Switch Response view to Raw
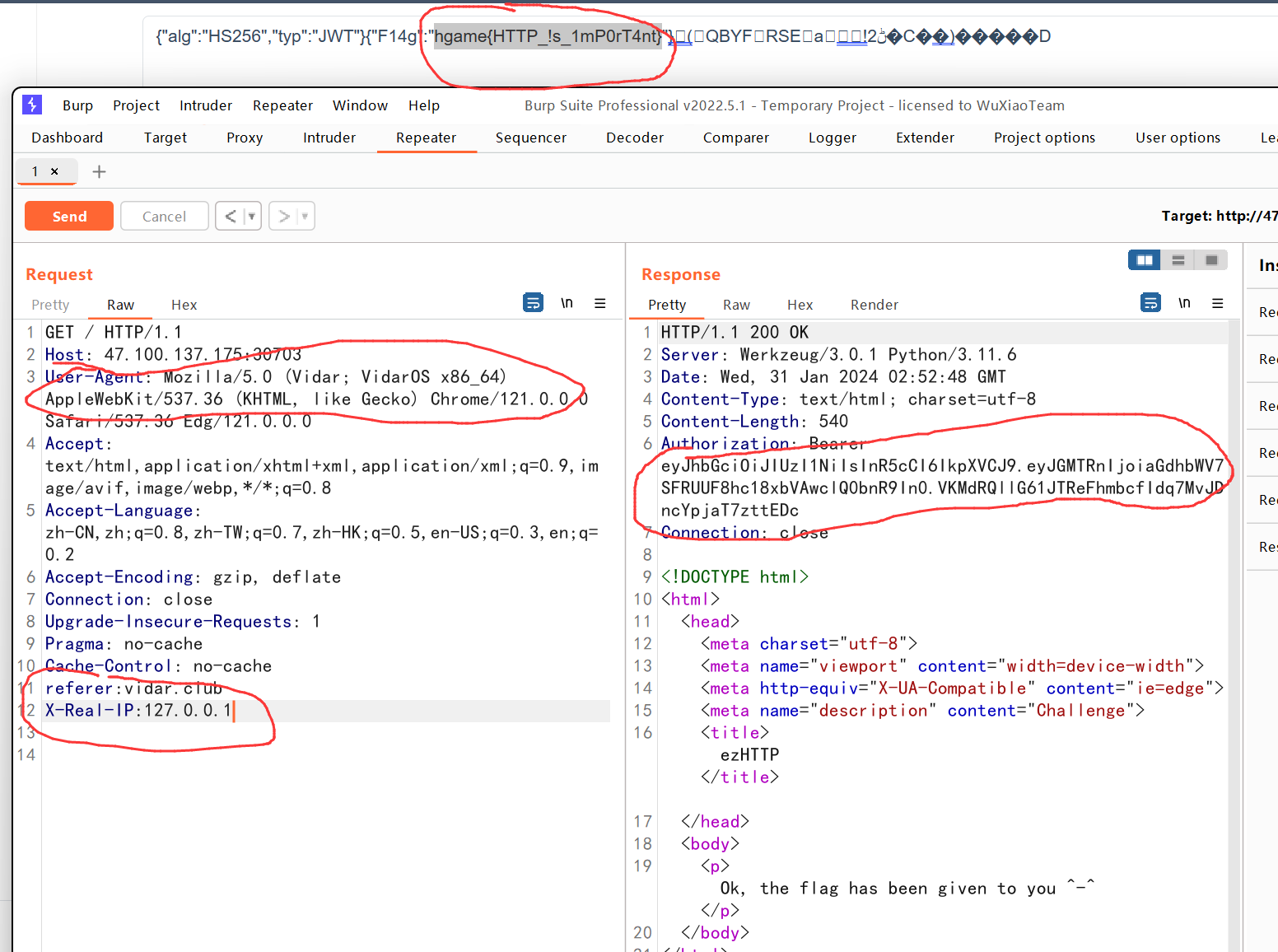Screen dimensions: 1278x952 pos(736,305)
